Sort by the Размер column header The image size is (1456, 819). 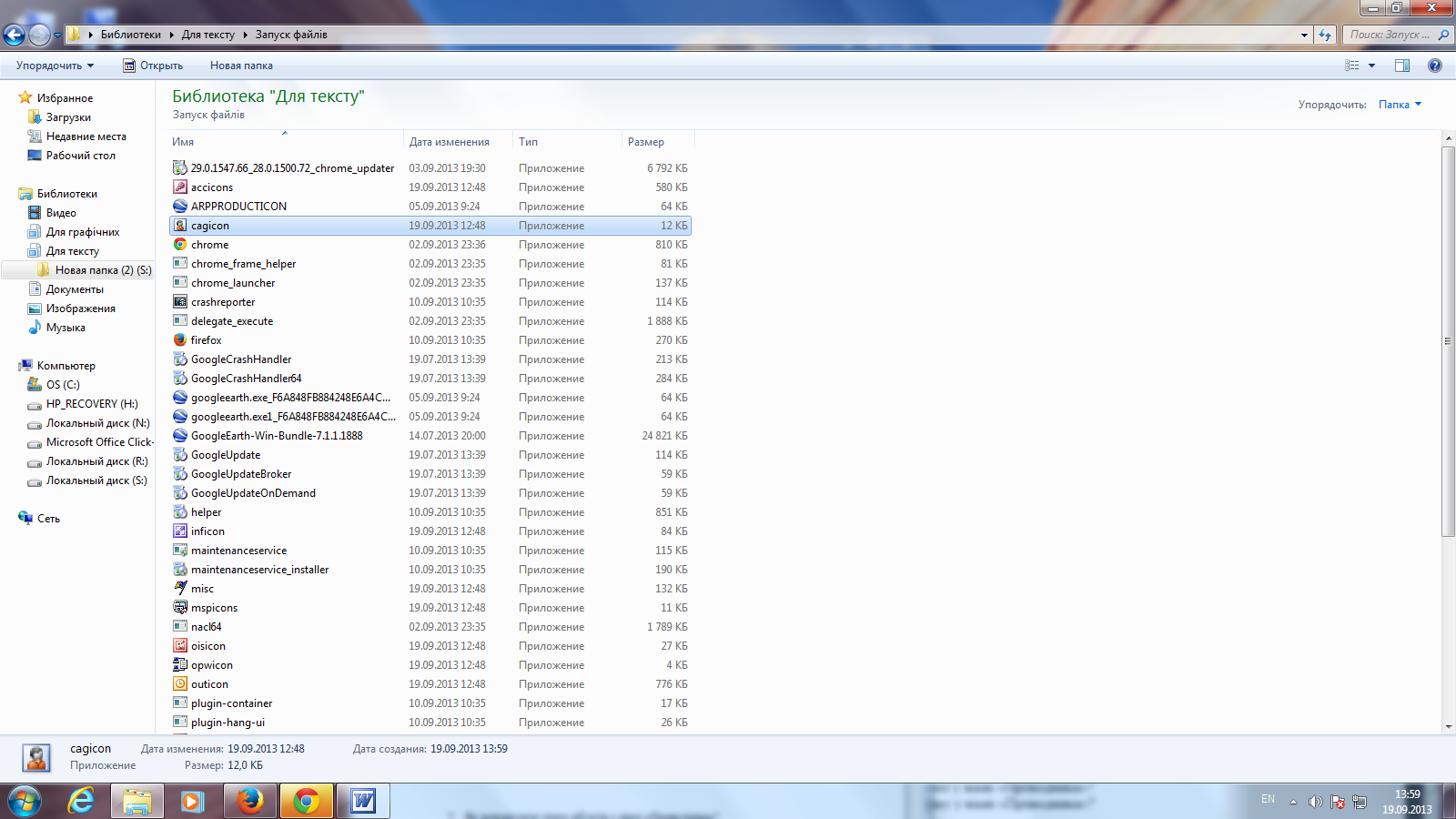(658, 142)
